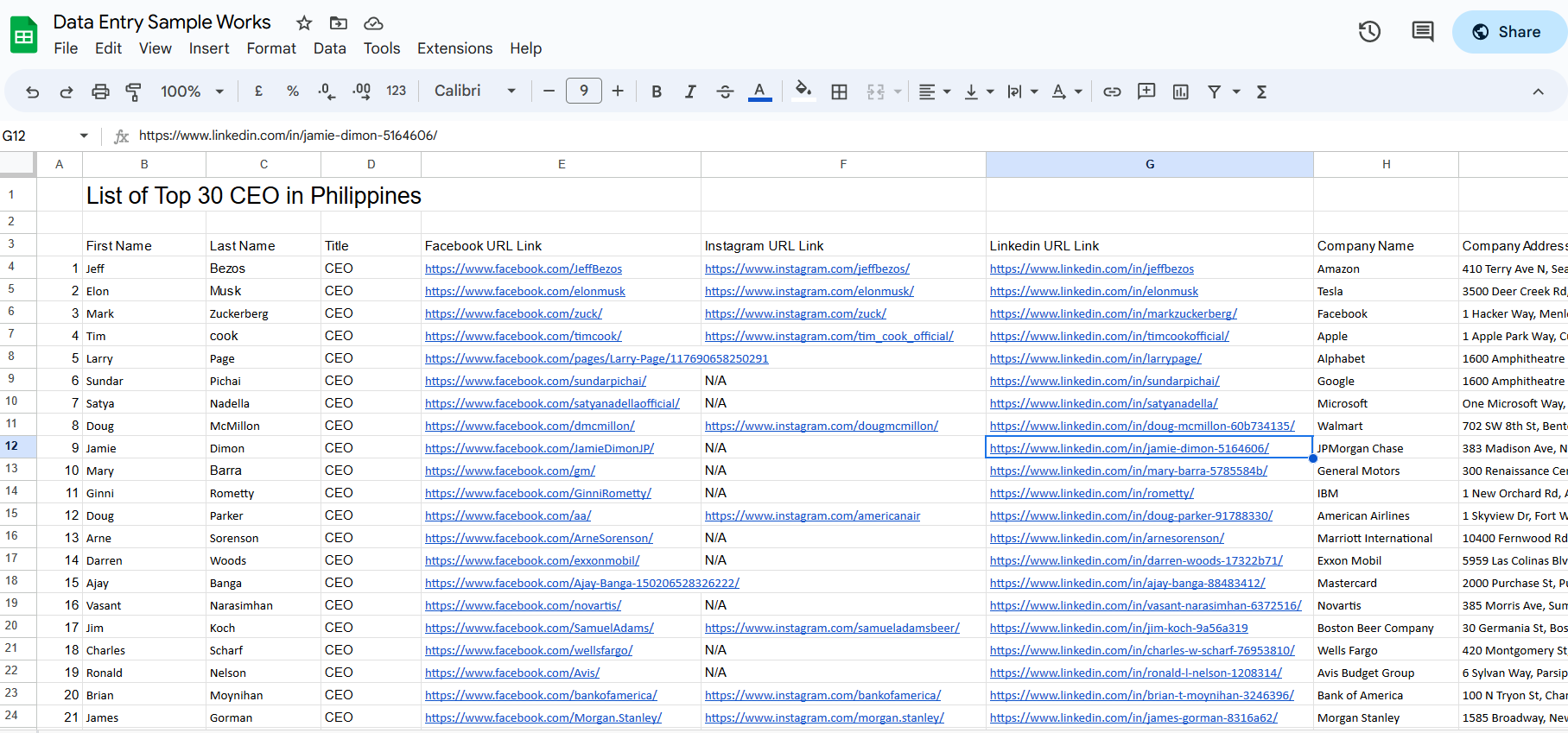Screen dimensions: 1568x733
Task: Open Sundar Pichai LinkedIn link
Action: 1104,382
